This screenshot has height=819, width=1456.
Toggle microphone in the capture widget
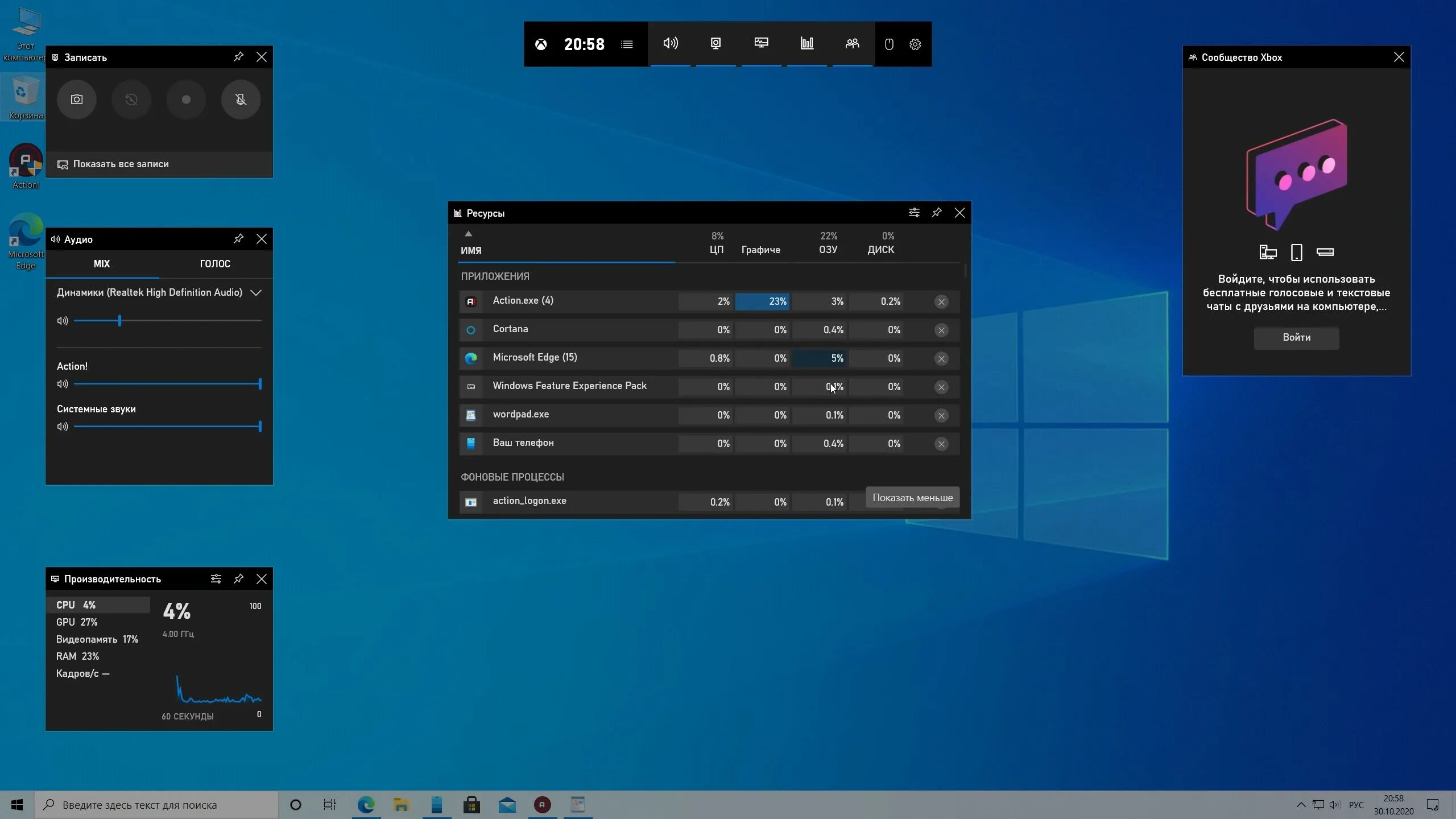(241, 100)
